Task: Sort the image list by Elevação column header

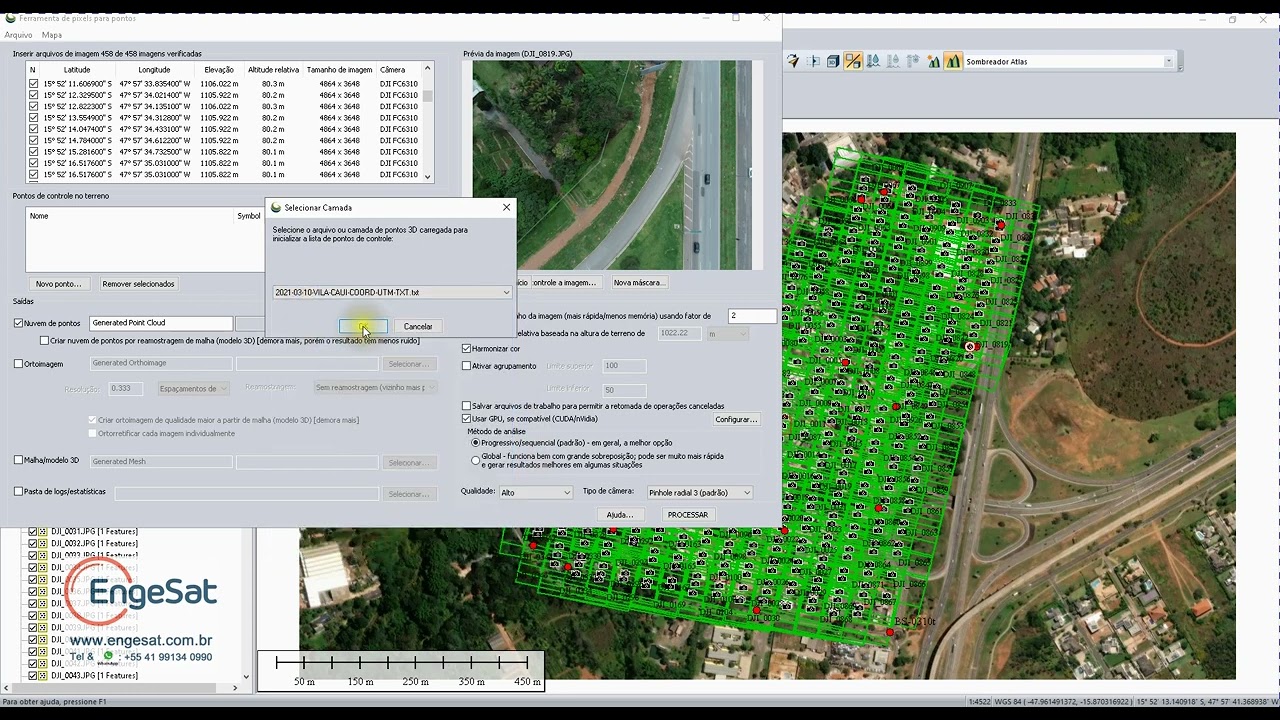Action: coord(219,70)
